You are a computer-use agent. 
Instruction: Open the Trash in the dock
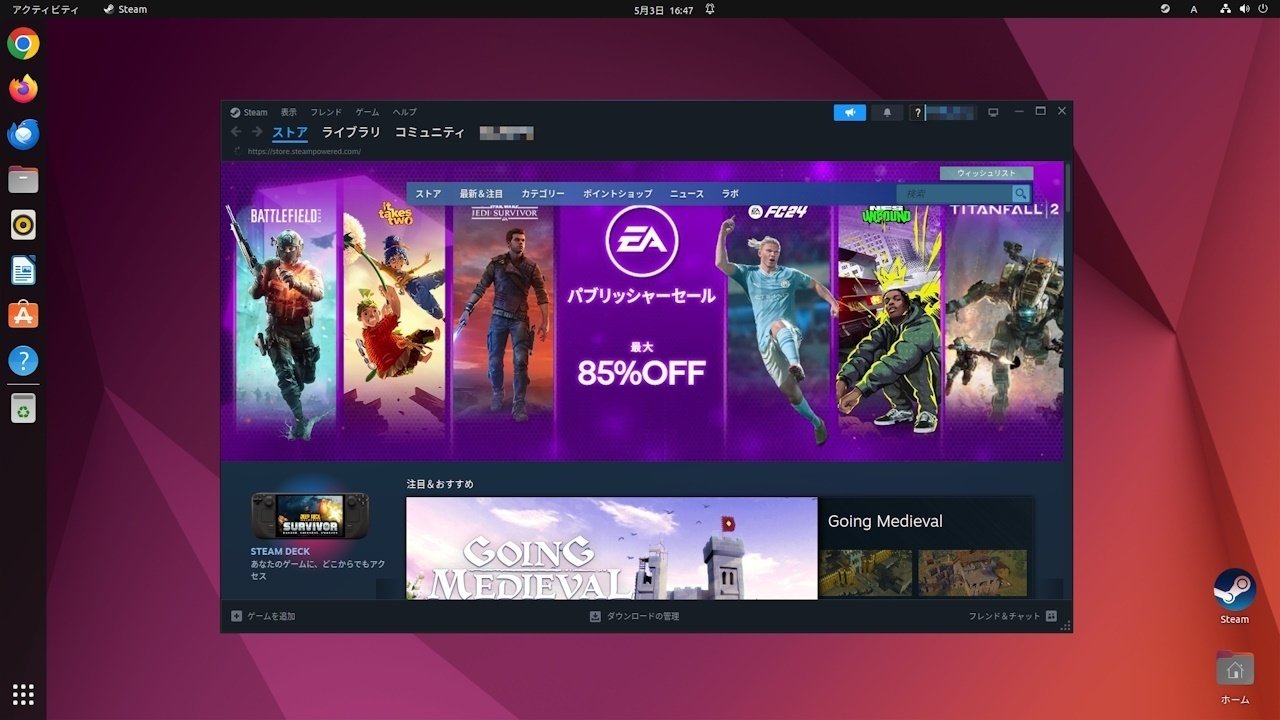(23, 408)
